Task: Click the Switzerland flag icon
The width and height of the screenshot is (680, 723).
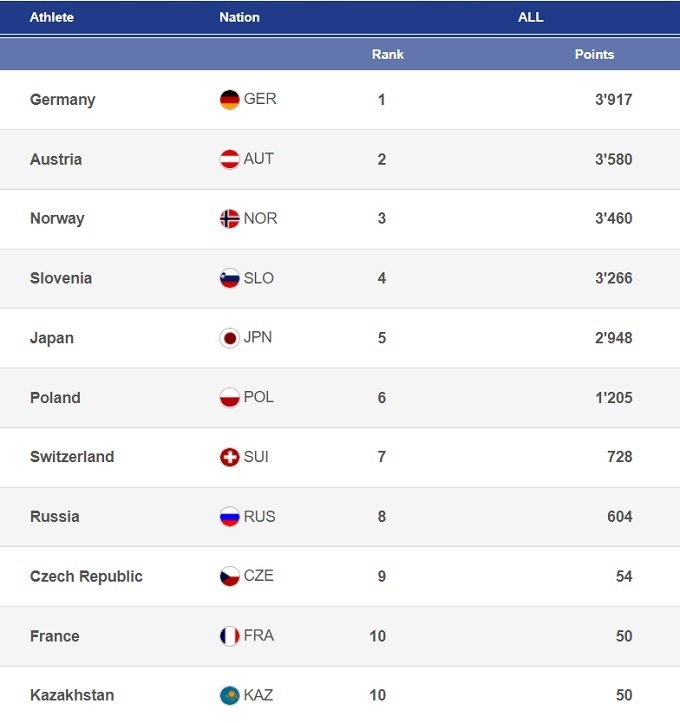Action: (x=230, y=457)
